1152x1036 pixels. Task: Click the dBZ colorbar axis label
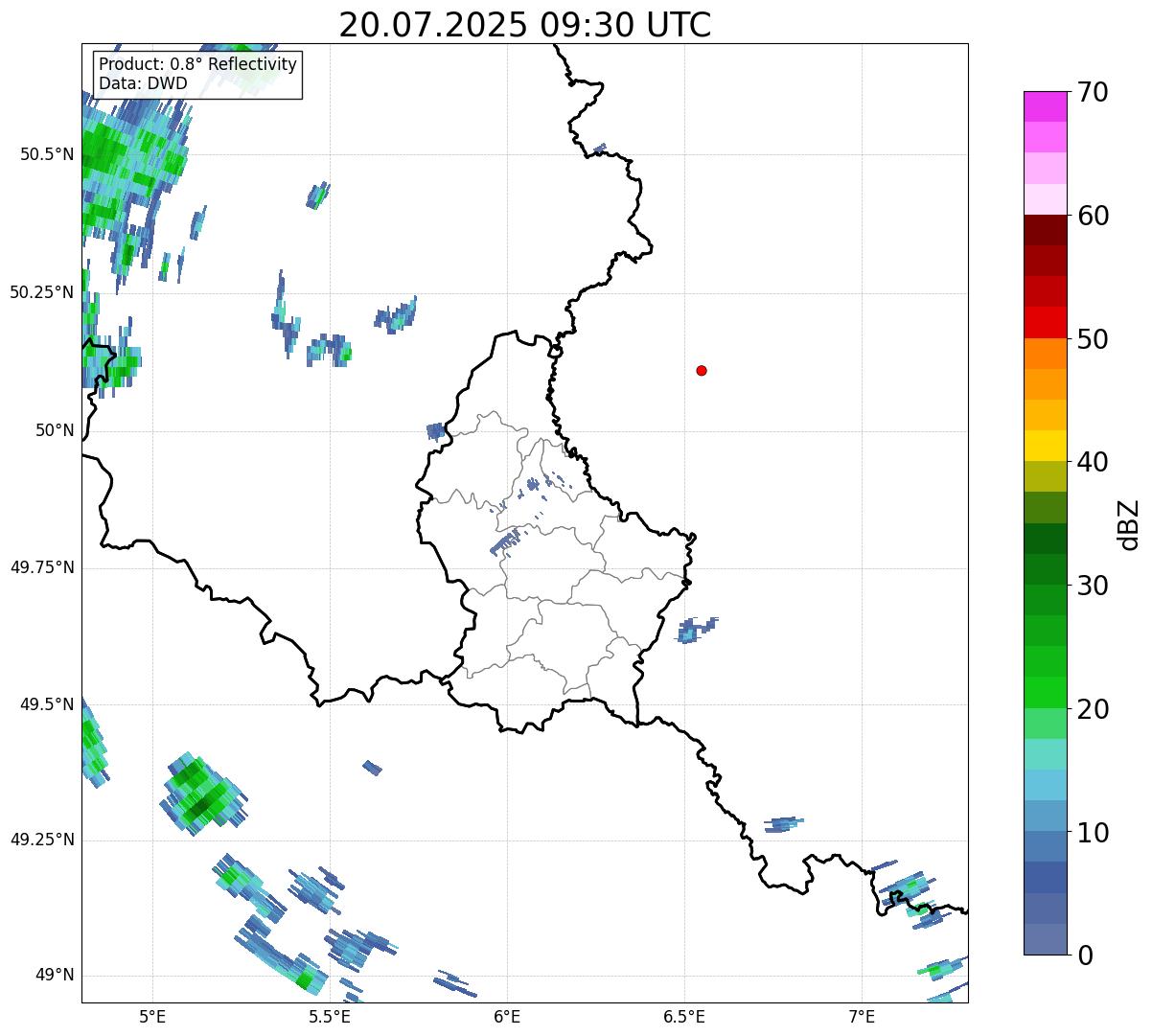point(1129,523)
